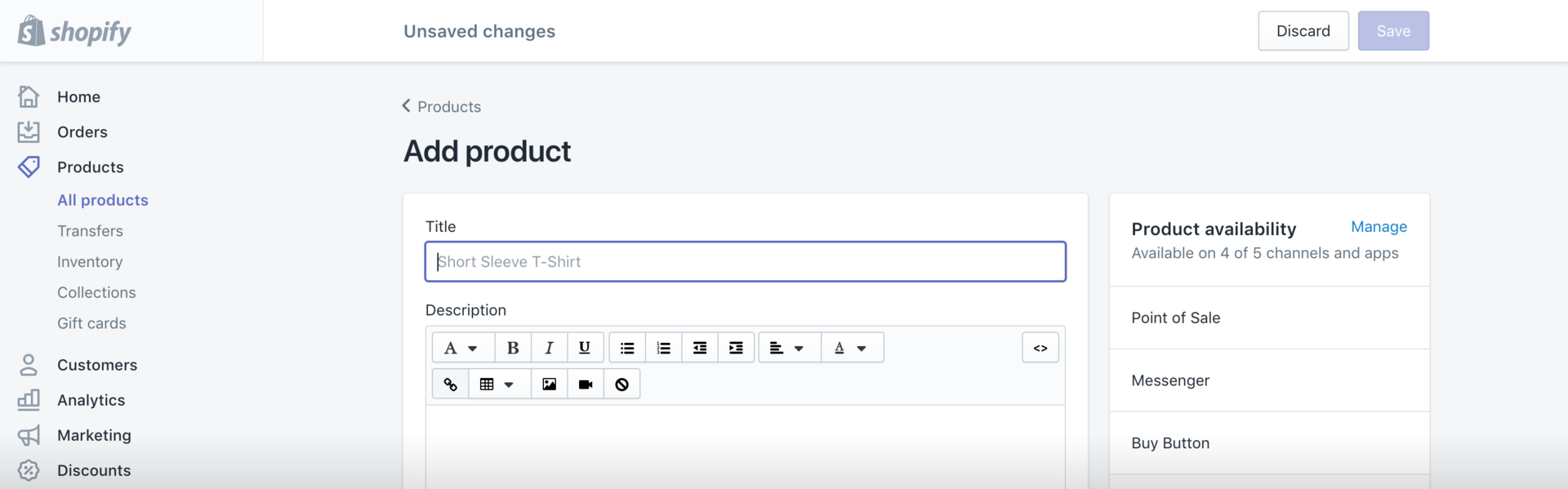This screenshot has height=489, width=1568.
Task: Insert an image into description
Action: [x=549, y=385]
